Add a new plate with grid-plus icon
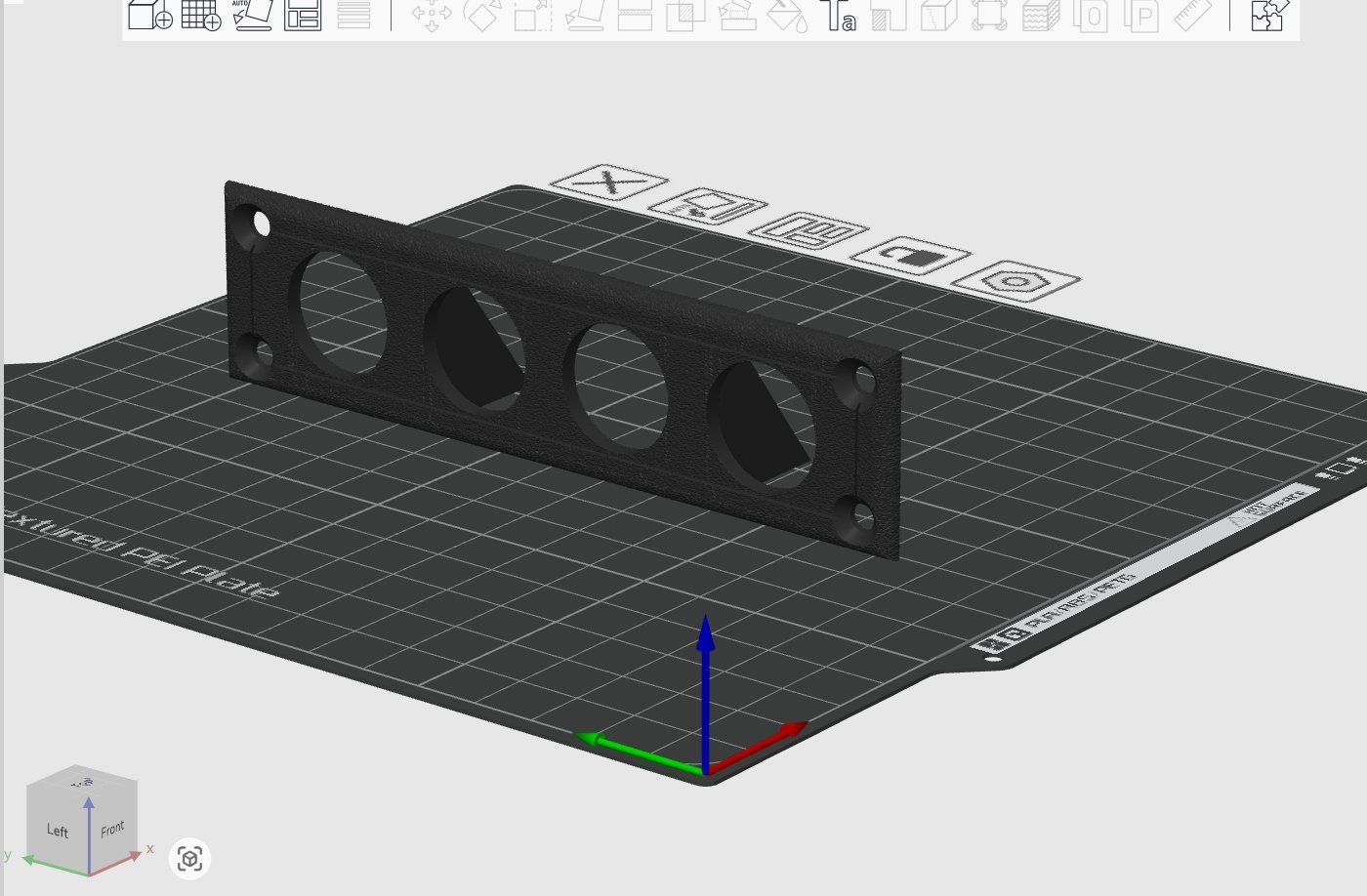The image size is (1367, 896). 201,15
